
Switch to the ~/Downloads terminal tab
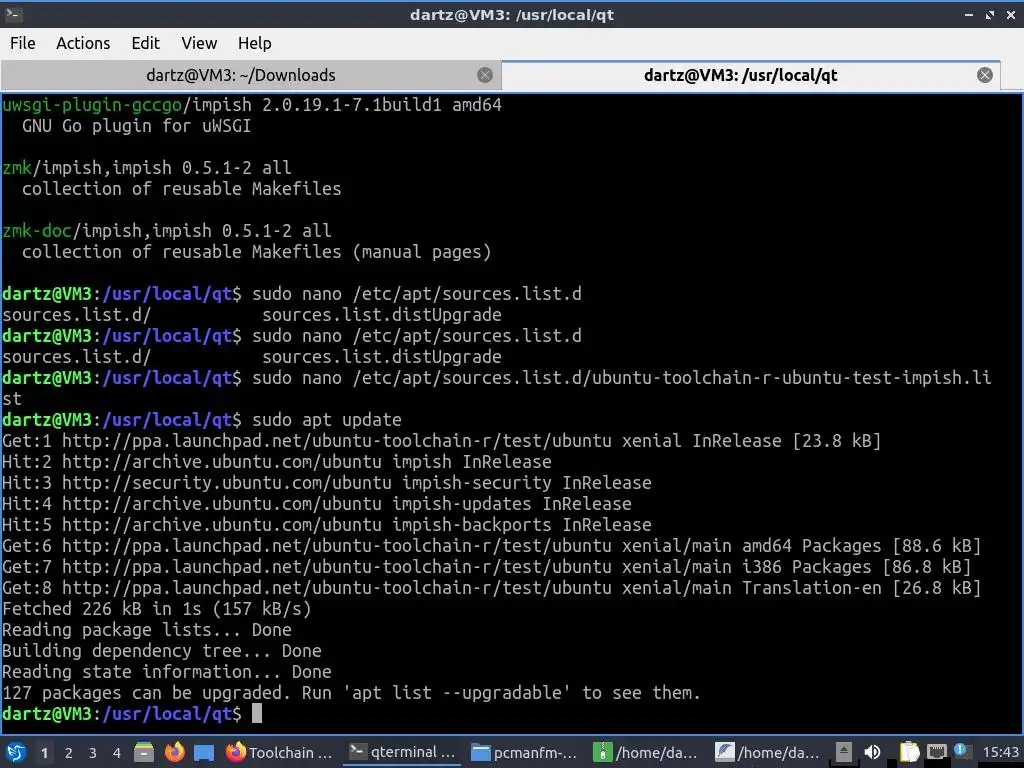coord(240,75)
